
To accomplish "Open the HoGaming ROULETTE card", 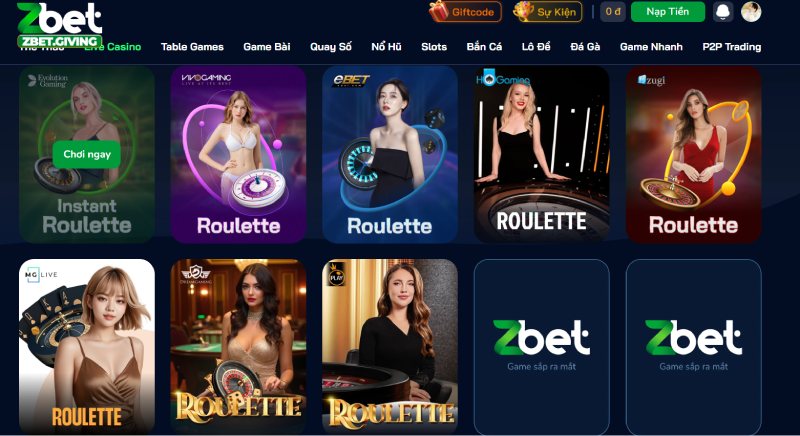I will click(542, 155).
